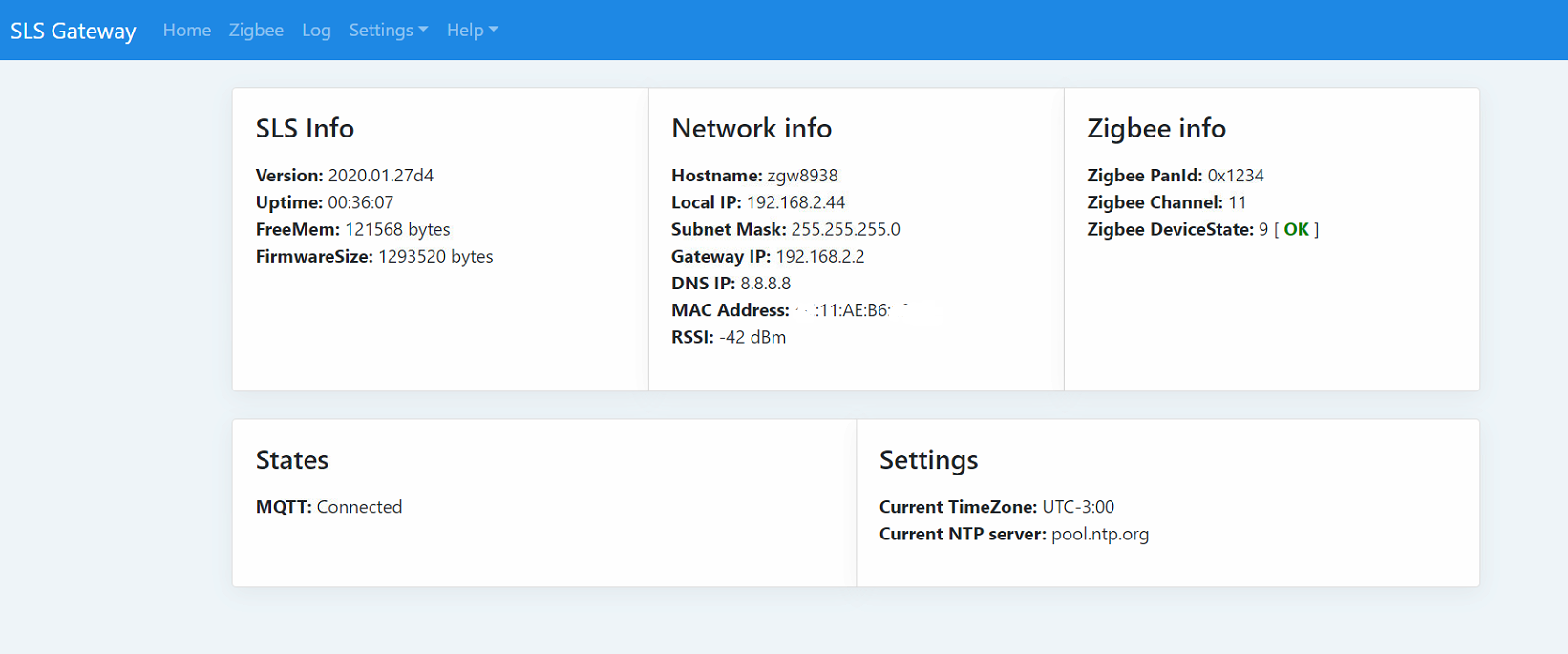Click the UTC-3:00 timezone value

[1077, 507]
